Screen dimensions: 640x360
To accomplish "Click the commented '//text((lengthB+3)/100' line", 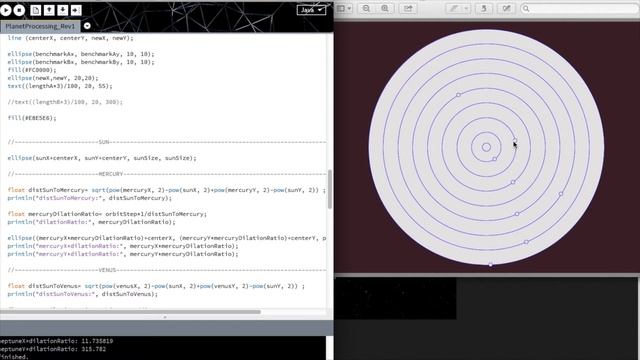I will coord(65,102).
